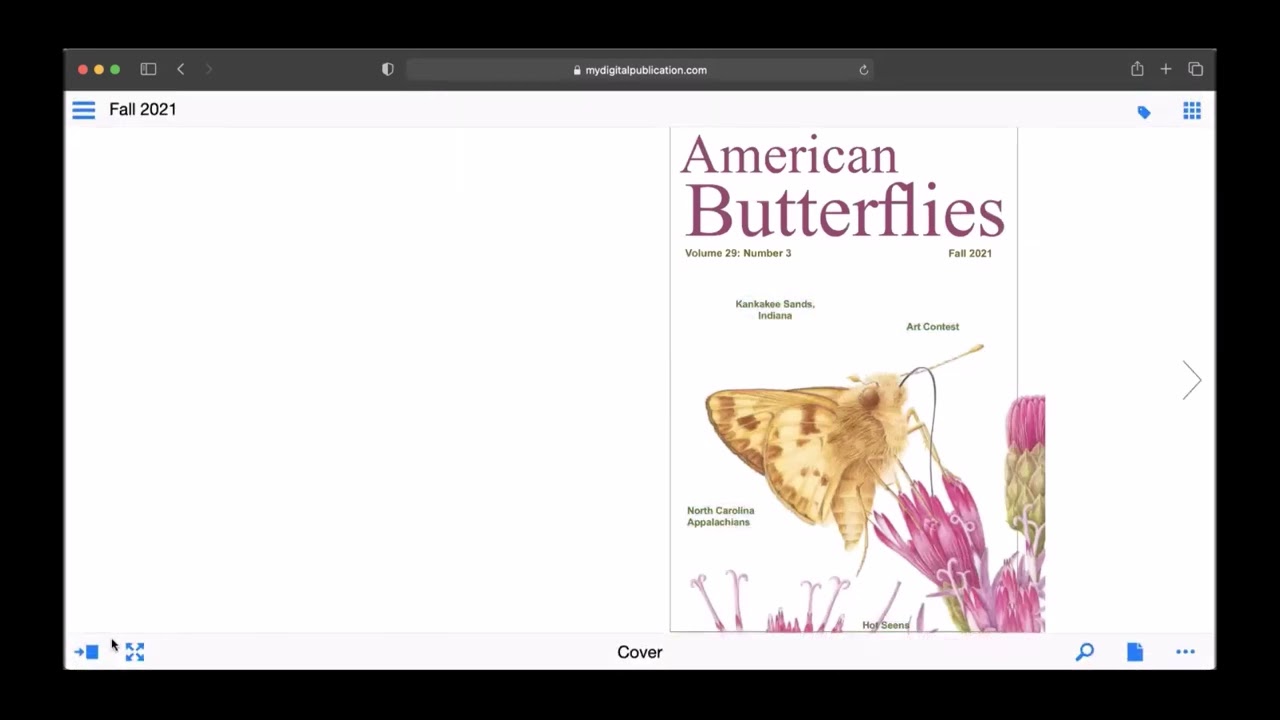The image size is (1280, 720).
Task: Open the hamburger menu next to Fall 2021
Action: (x=83, y=110)
